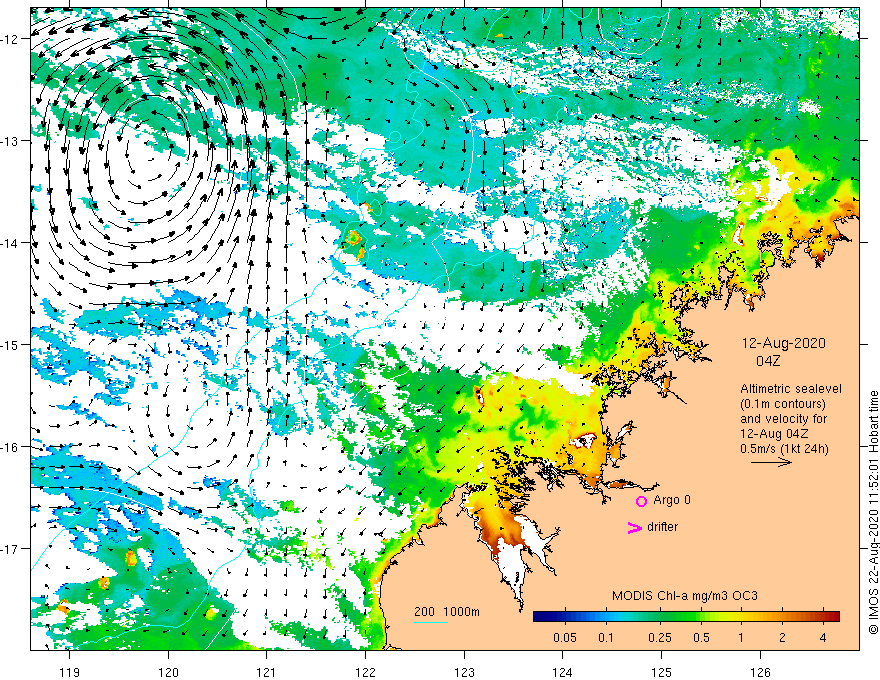Screen dimensions: 880x680
Task: Click the magenta drifter arrowhead symbol
Action: click(634, 527)
